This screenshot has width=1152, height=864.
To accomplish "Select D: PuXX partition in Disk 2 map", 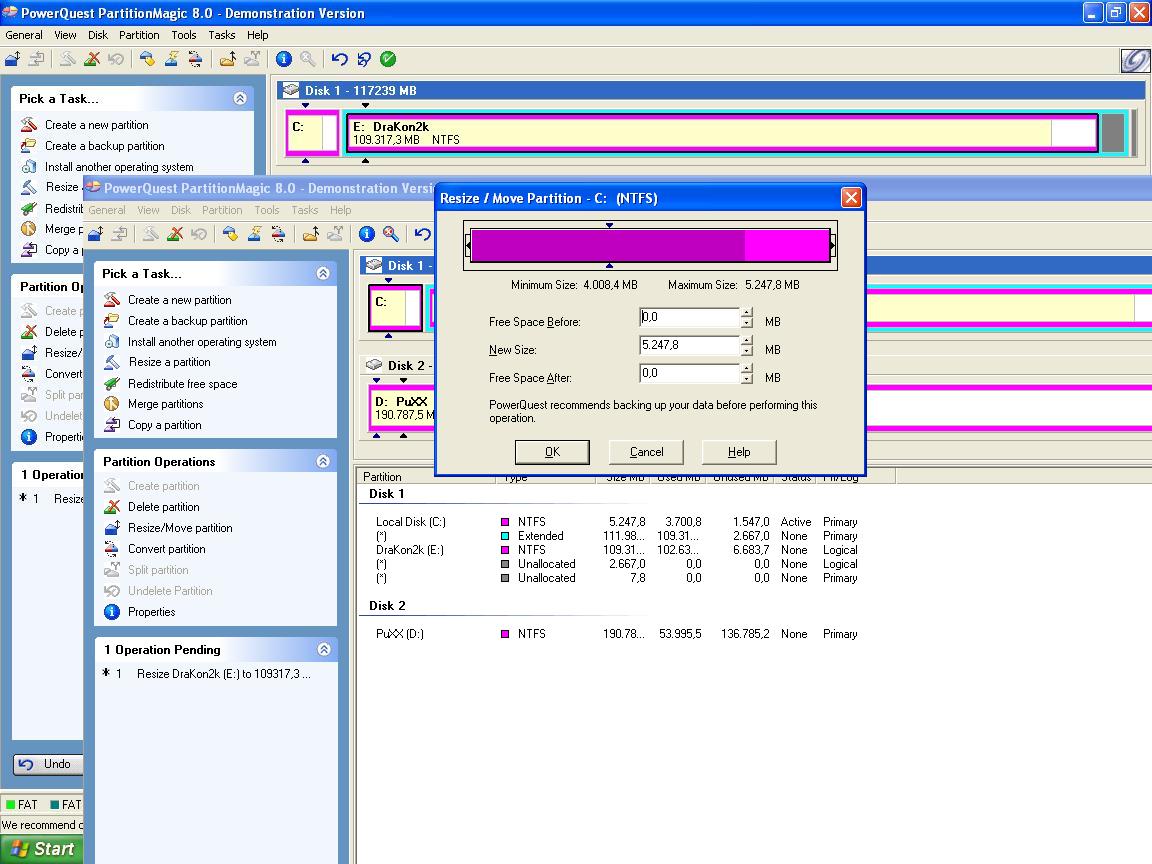I will [x=402, y=408].
